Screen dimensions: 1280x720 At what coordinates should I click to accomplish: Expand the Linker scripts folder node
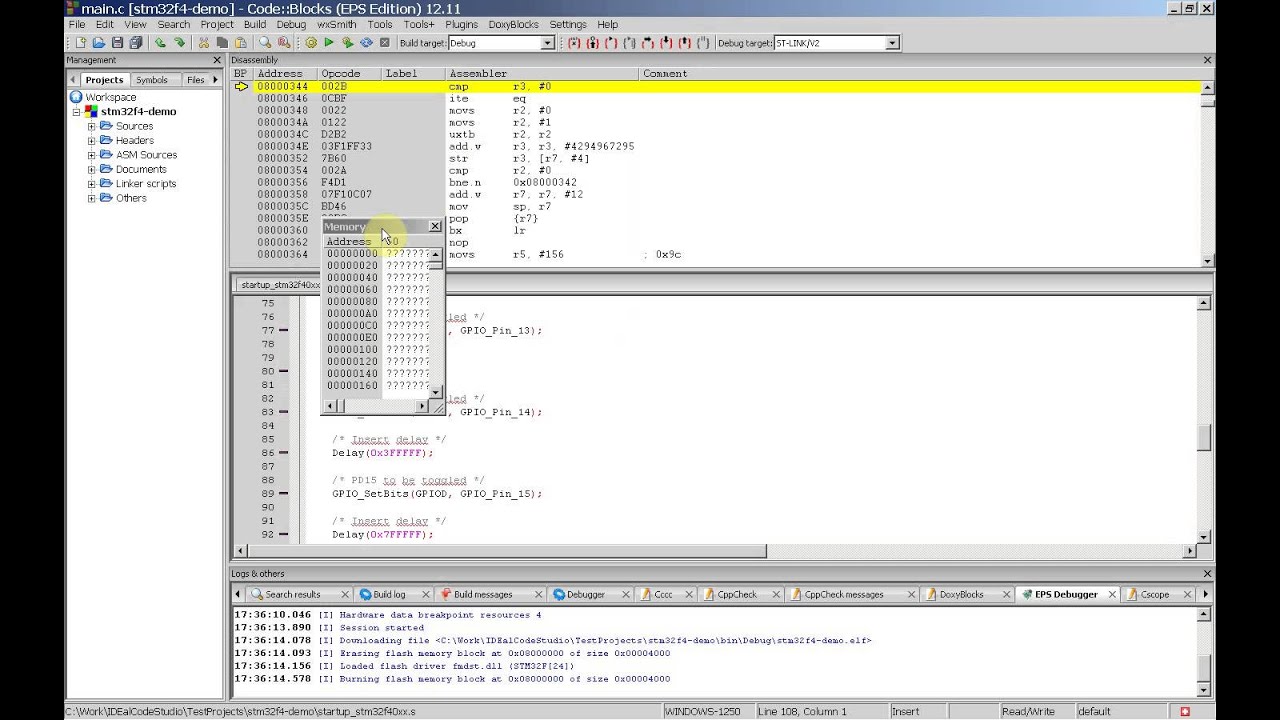click(92, 184)
